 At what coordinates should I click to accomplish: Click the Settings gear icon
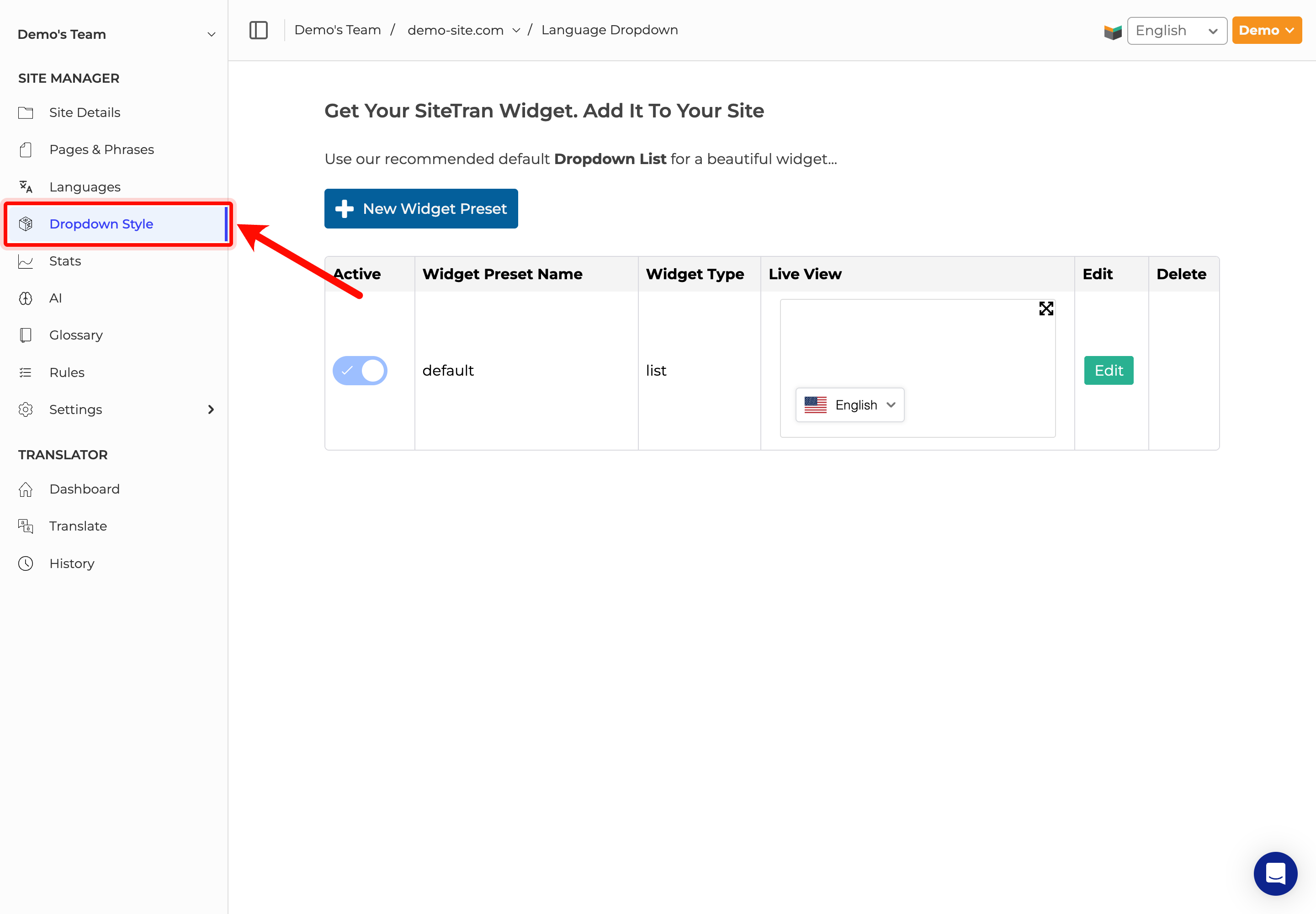[x=26, y=409]
